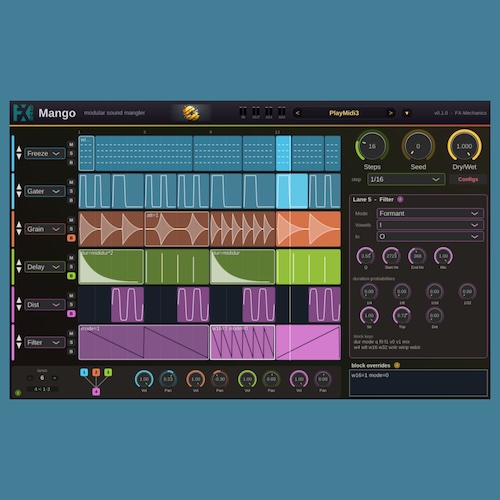Click the pink routing node 4
Image resolution: width=500 pixels, height=500 pixels.
click(x=96, y=392)
